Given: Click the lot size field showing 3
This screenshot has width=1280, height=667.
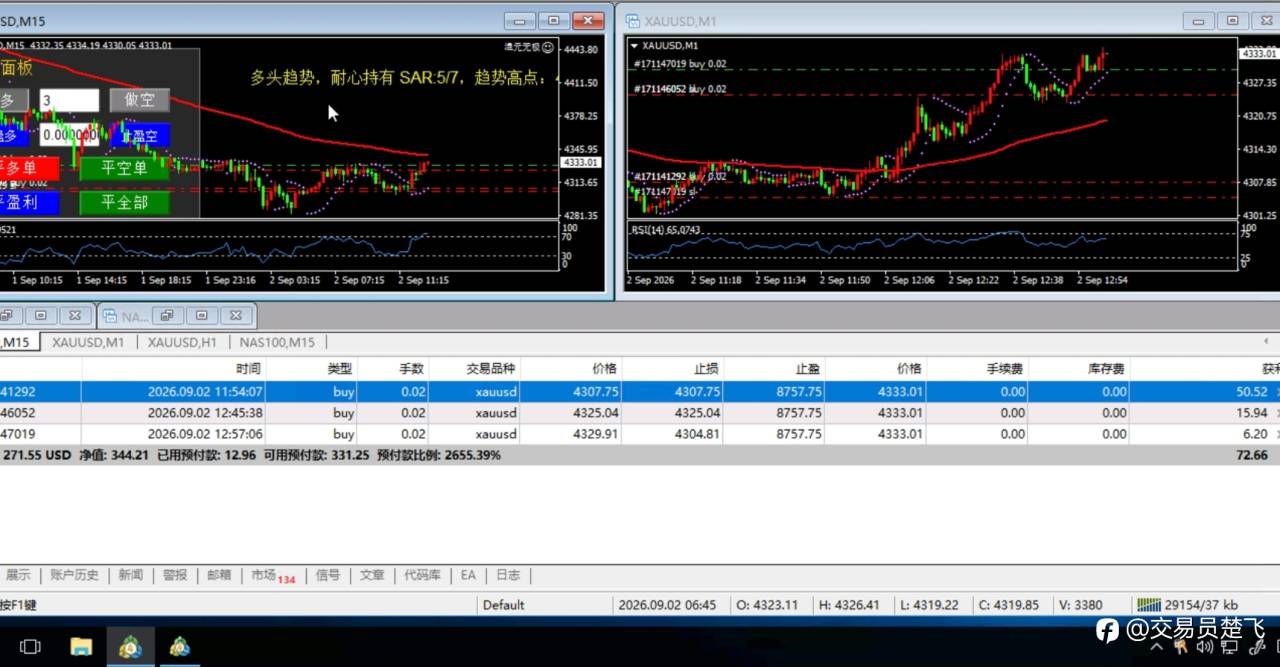Looking at the screenshot, I should pos(69,100).
